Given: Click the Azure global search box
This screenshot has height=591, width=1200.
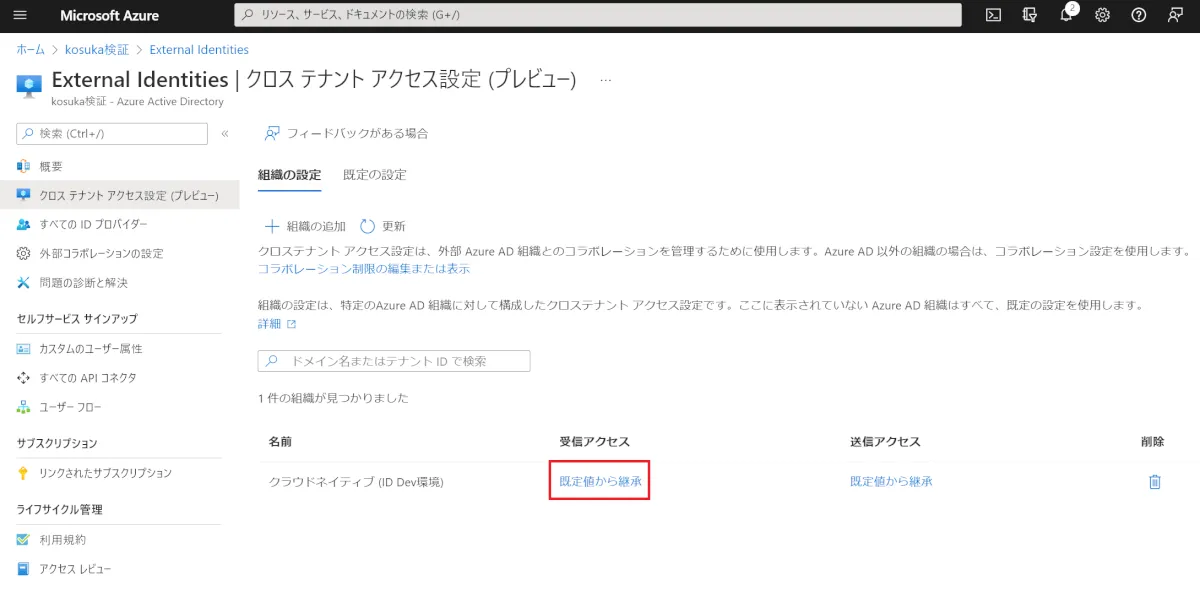Looking at the screenshot, I should [x=598, y=15].
